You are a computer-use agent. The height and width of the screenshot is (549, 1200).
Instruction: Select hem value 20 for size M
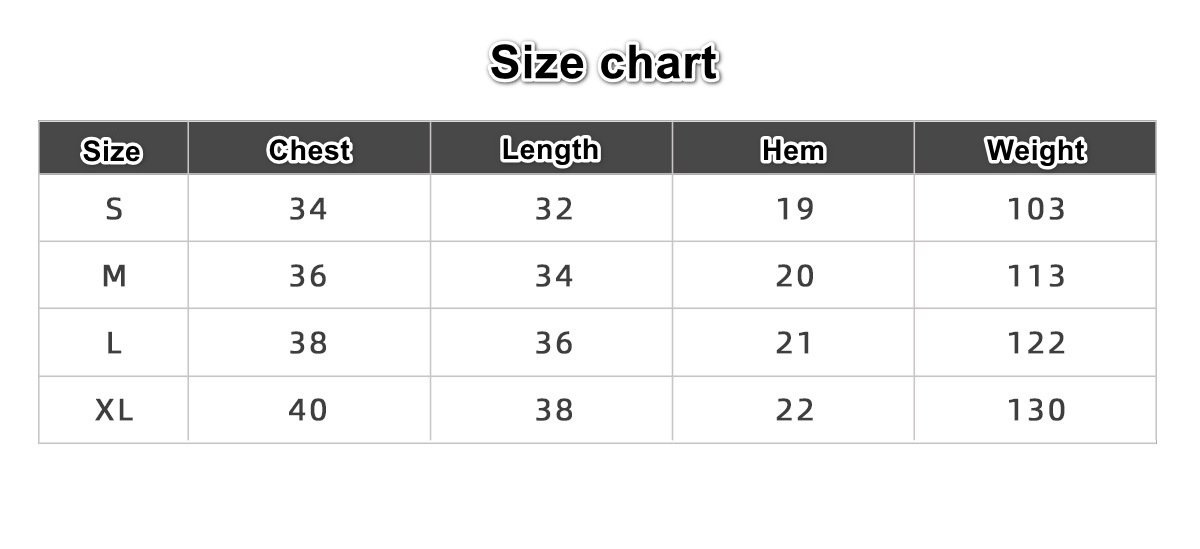[x=795, y=276]
